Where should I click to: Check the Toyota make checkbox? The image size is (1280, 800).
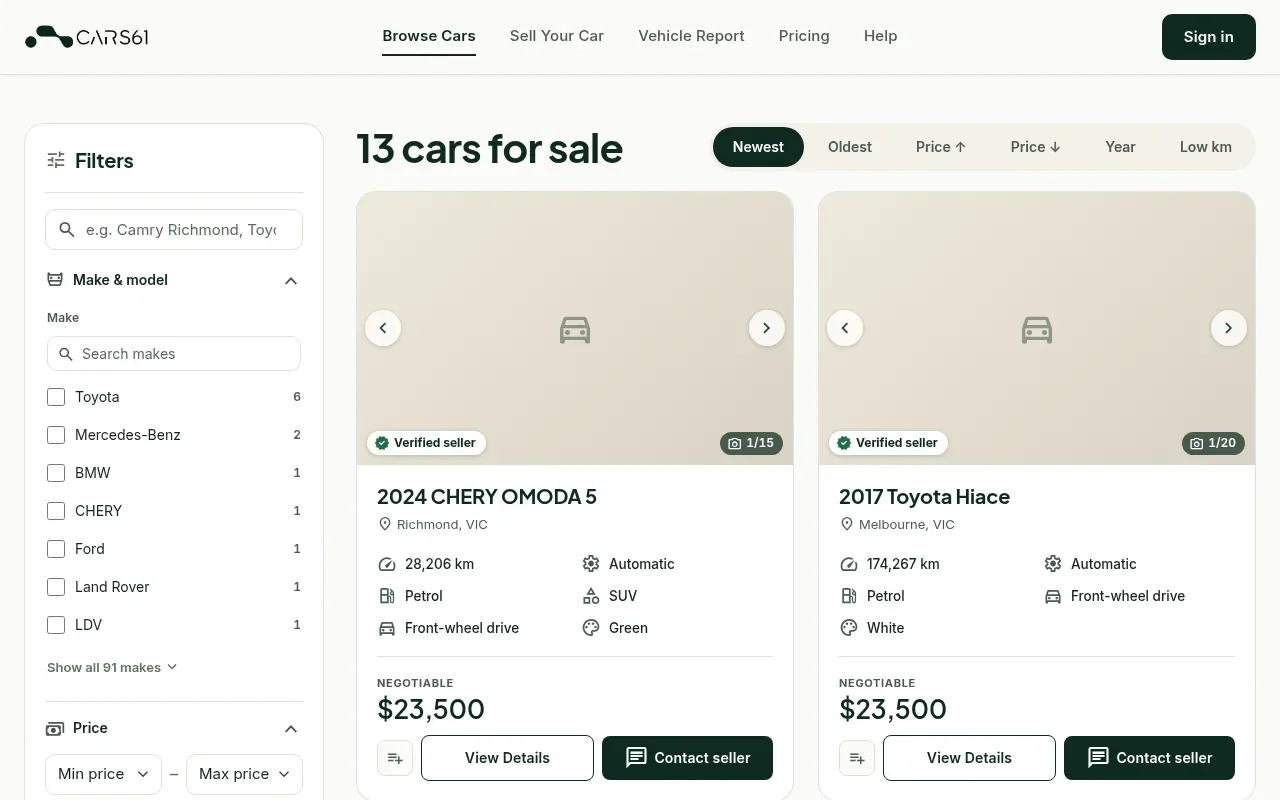point(56,397)
